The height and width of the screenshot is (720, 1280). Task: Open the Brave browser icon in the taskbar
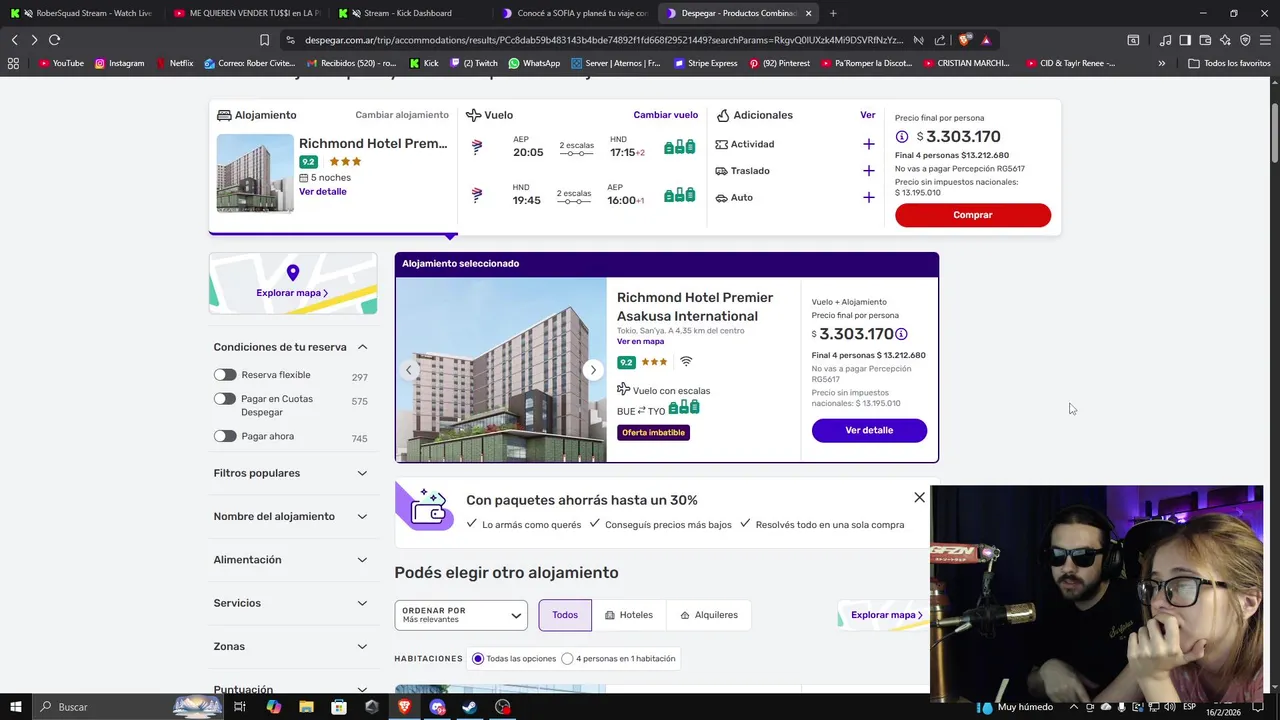pos(405,707)
